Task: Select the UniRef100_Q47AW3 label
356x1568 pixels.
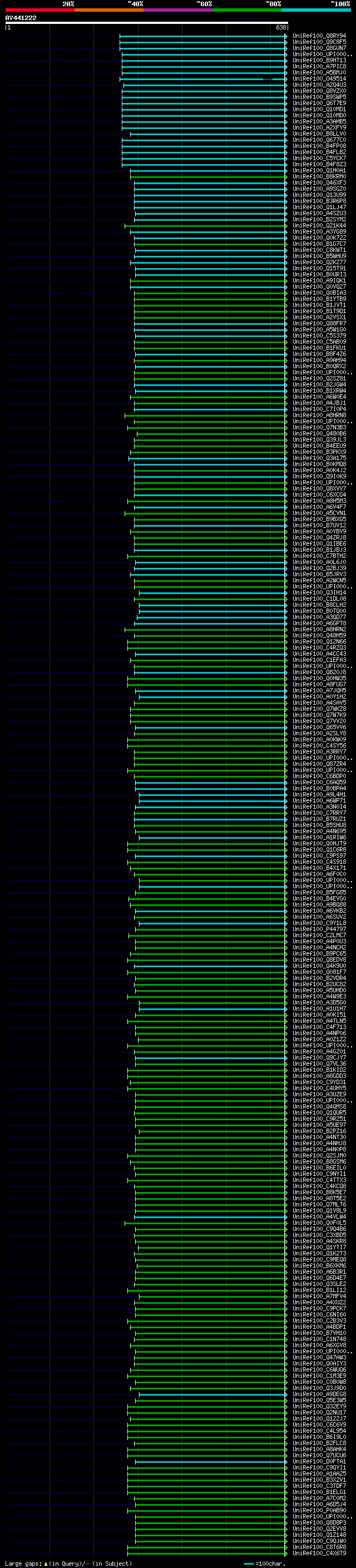Action: click(x=319, y=1357)
